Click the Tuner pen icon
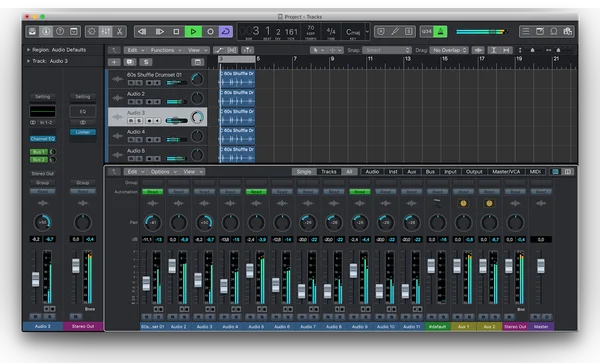Screen dimensions: 600x363 click(395, 31)
